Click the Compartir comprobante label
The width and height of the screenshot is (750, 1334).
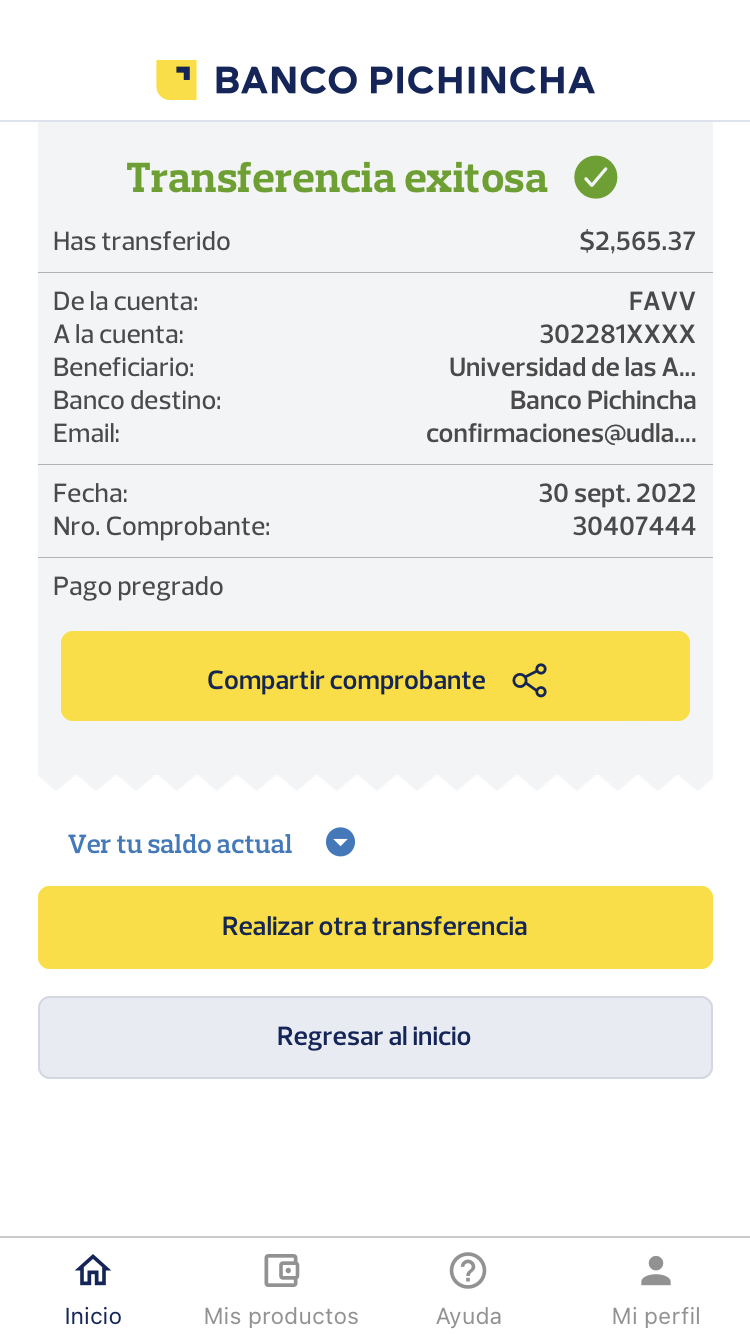point(346,680)
